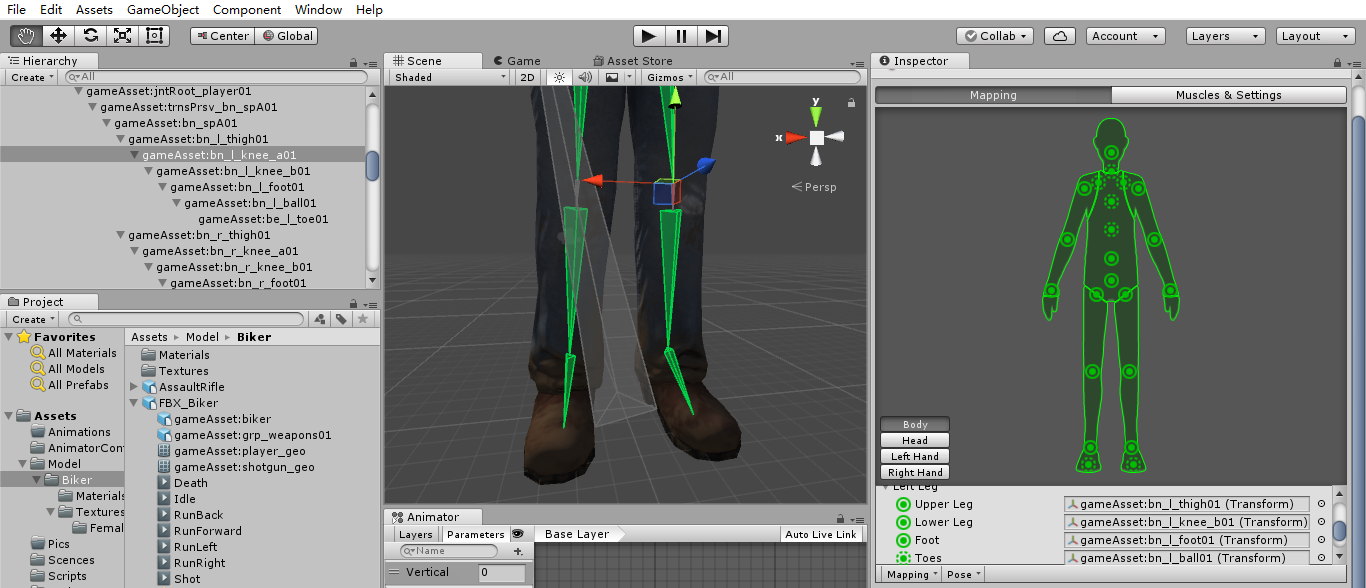
Task: Click the add parameter plus icon in the Animator
Action: (518, 551)
